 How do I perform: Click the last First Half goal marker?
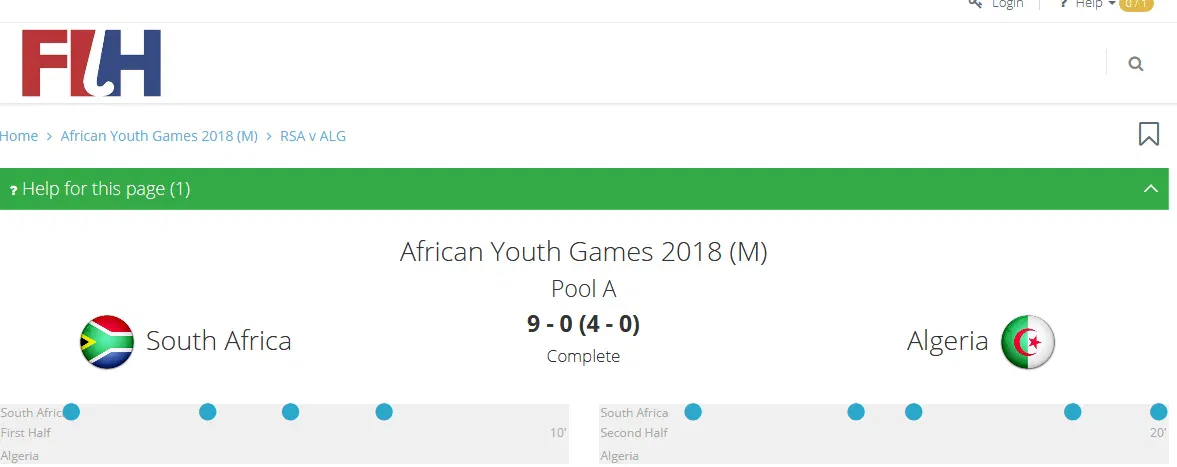[384, 412]
